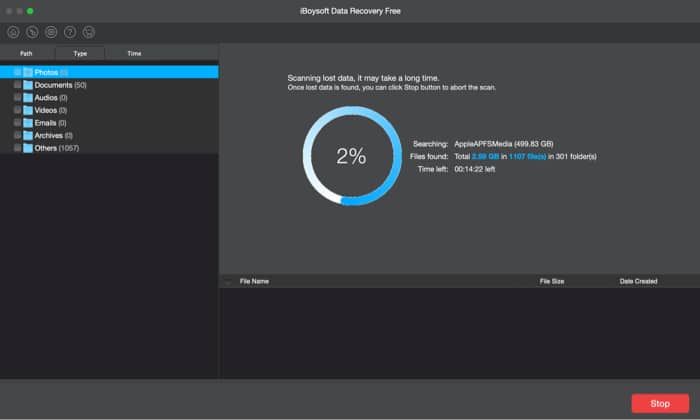Click the Archives folder icon
Screen dimensions: 700x420
[x=28, y=135]
